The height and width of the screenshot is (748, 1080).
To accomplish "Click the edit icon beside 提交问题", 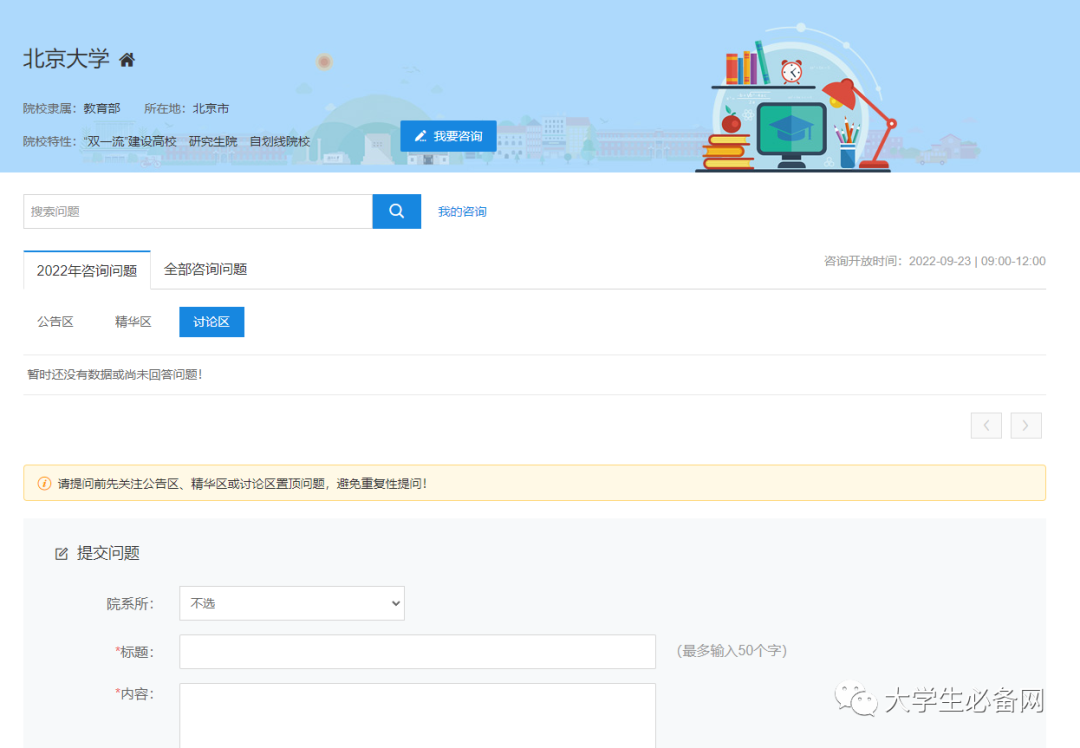I will [x=61, y=554].
